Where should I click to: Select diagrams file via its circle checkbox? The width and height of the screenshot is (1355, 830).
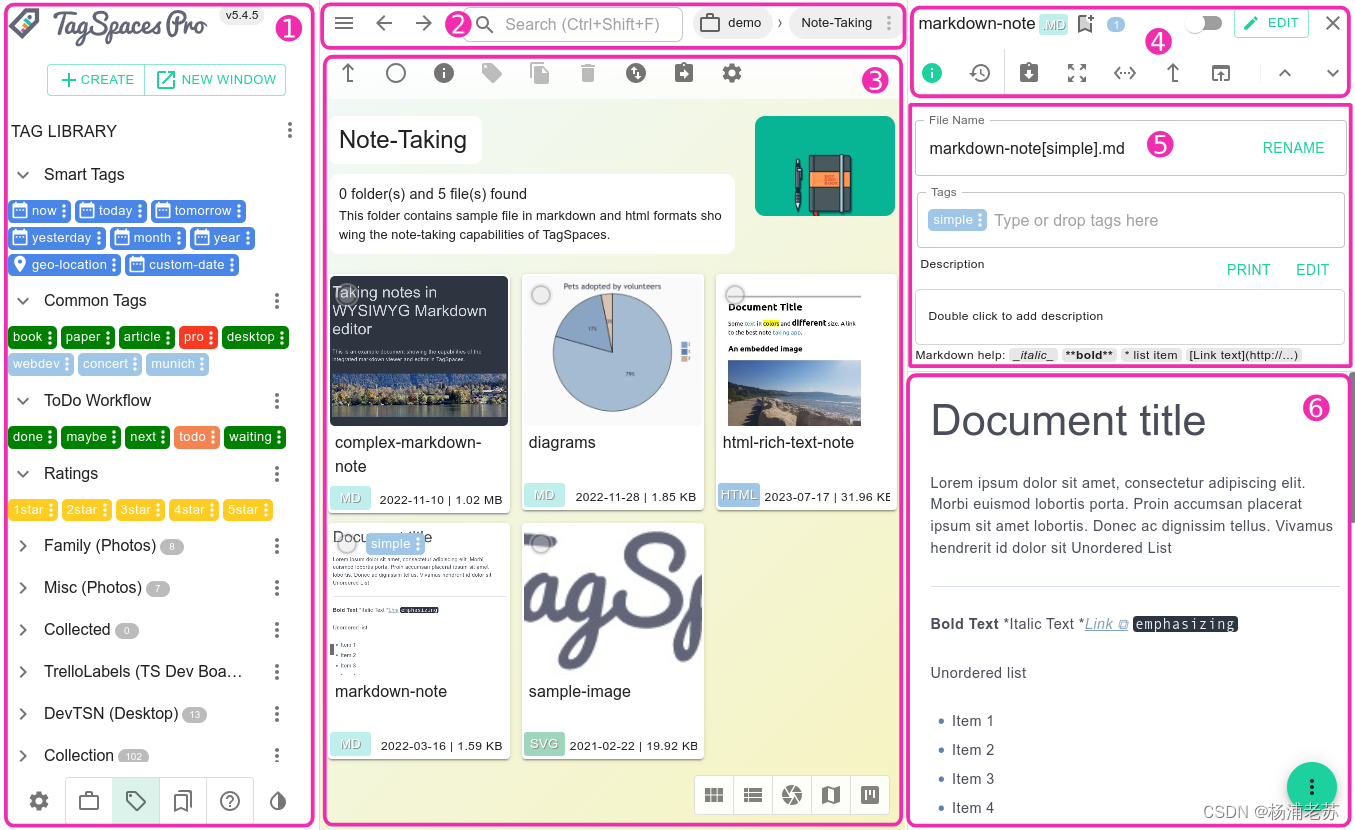coord(541,294)
